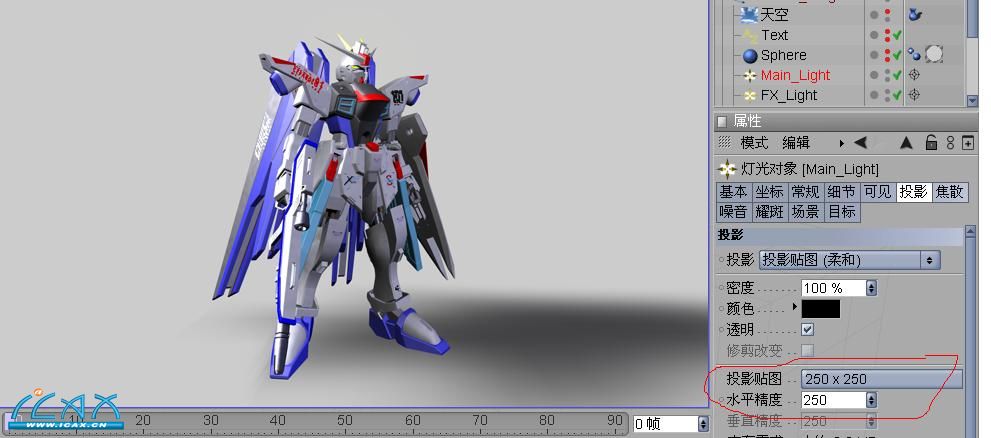Click the back arrow in attributes panel
The width and height of the screenshot is (991, 438).
[x=860, y=143]
